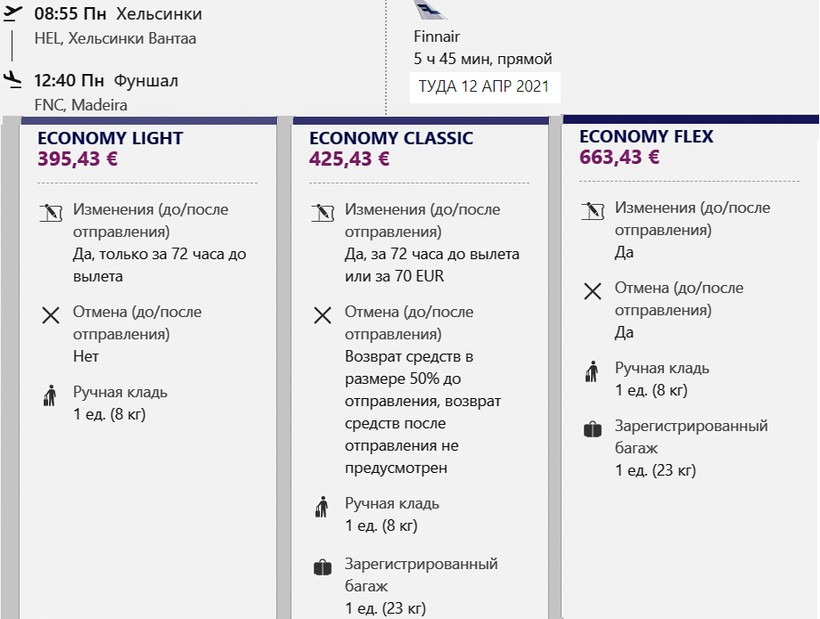Click the arrival plane icon beside 12:40

12,78
